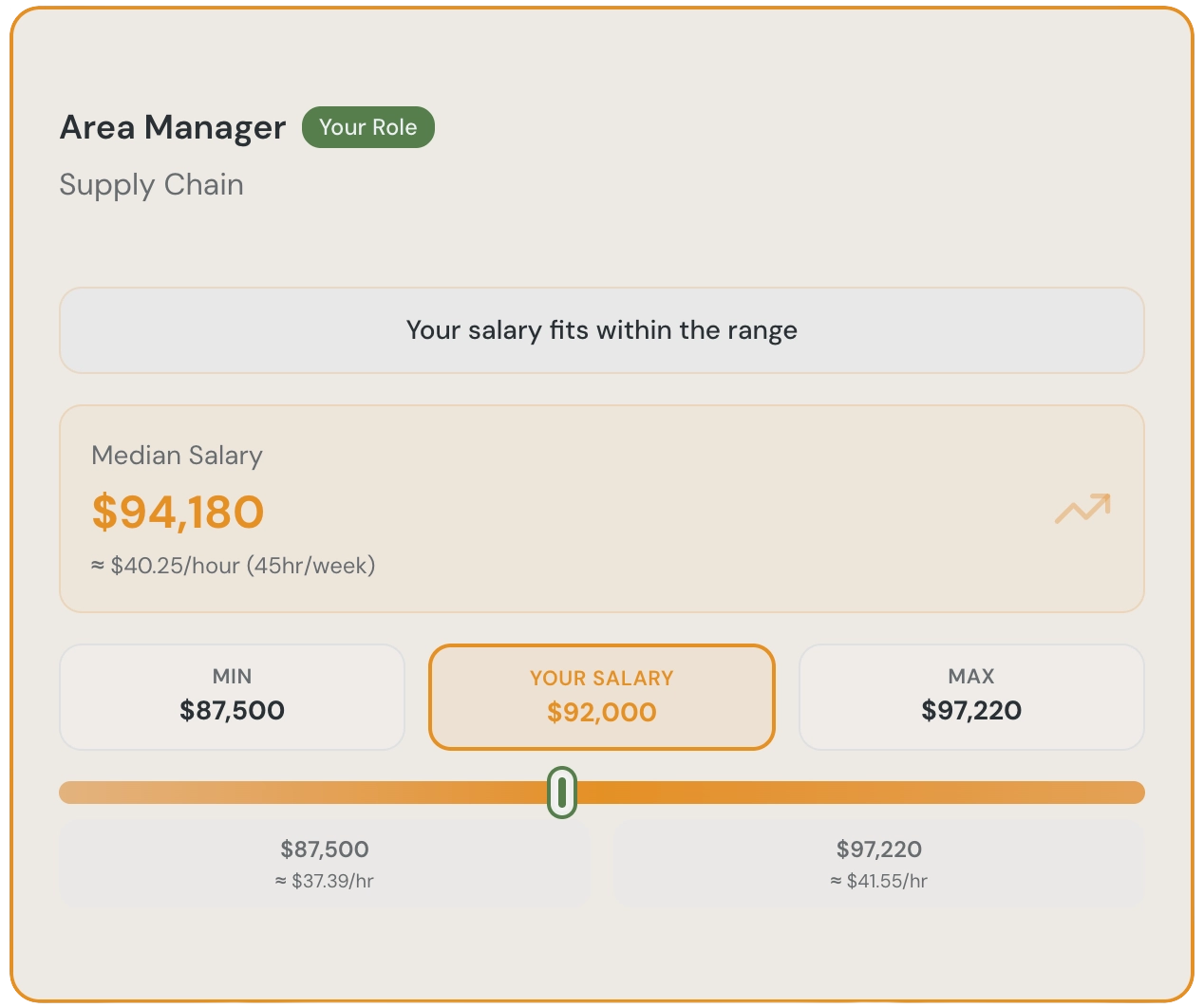This screenshot has height=1008, width=1204.
Task: Click the salary fits within range banner
Action: click(x=601, y=330)
